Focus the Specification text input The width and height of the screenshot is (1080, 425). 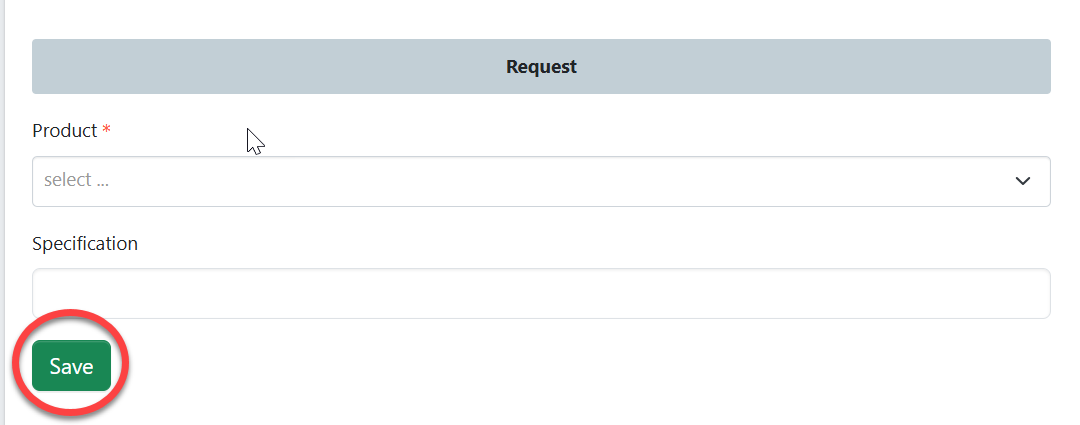(x=540, y=294)
